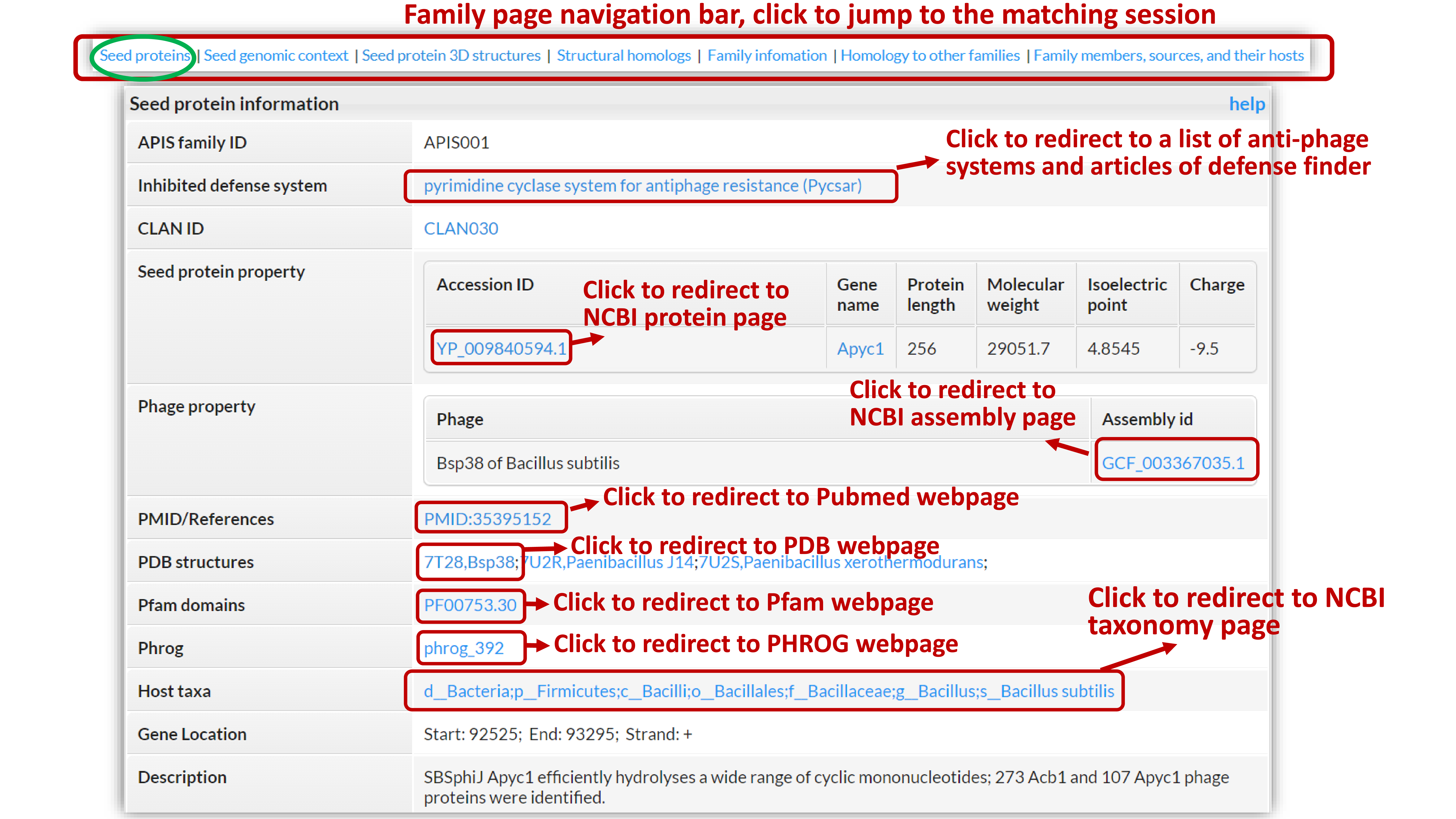Open the 7U2S Paenibacillus xerothermodurans link
1456x819 pixels.
842,562
